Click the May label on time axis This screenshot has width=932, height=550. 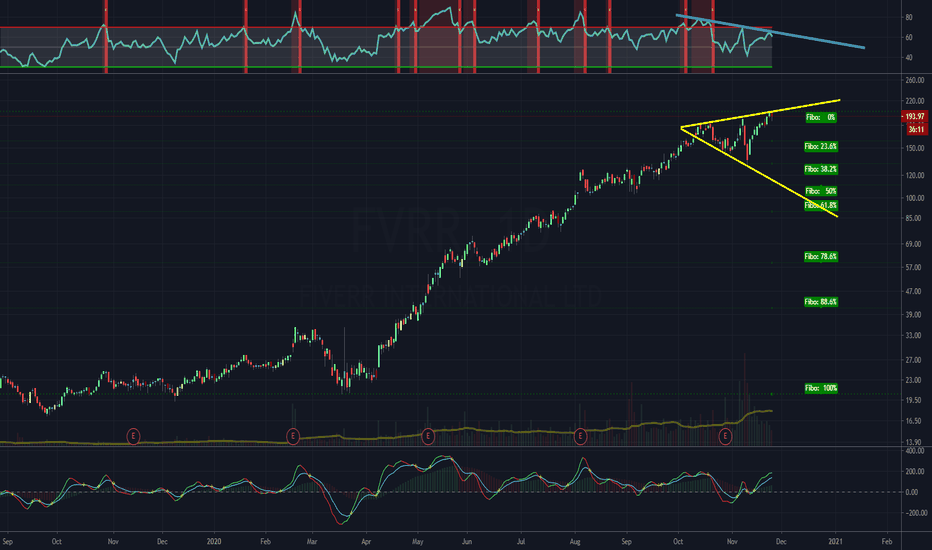(x=418, y=542)
